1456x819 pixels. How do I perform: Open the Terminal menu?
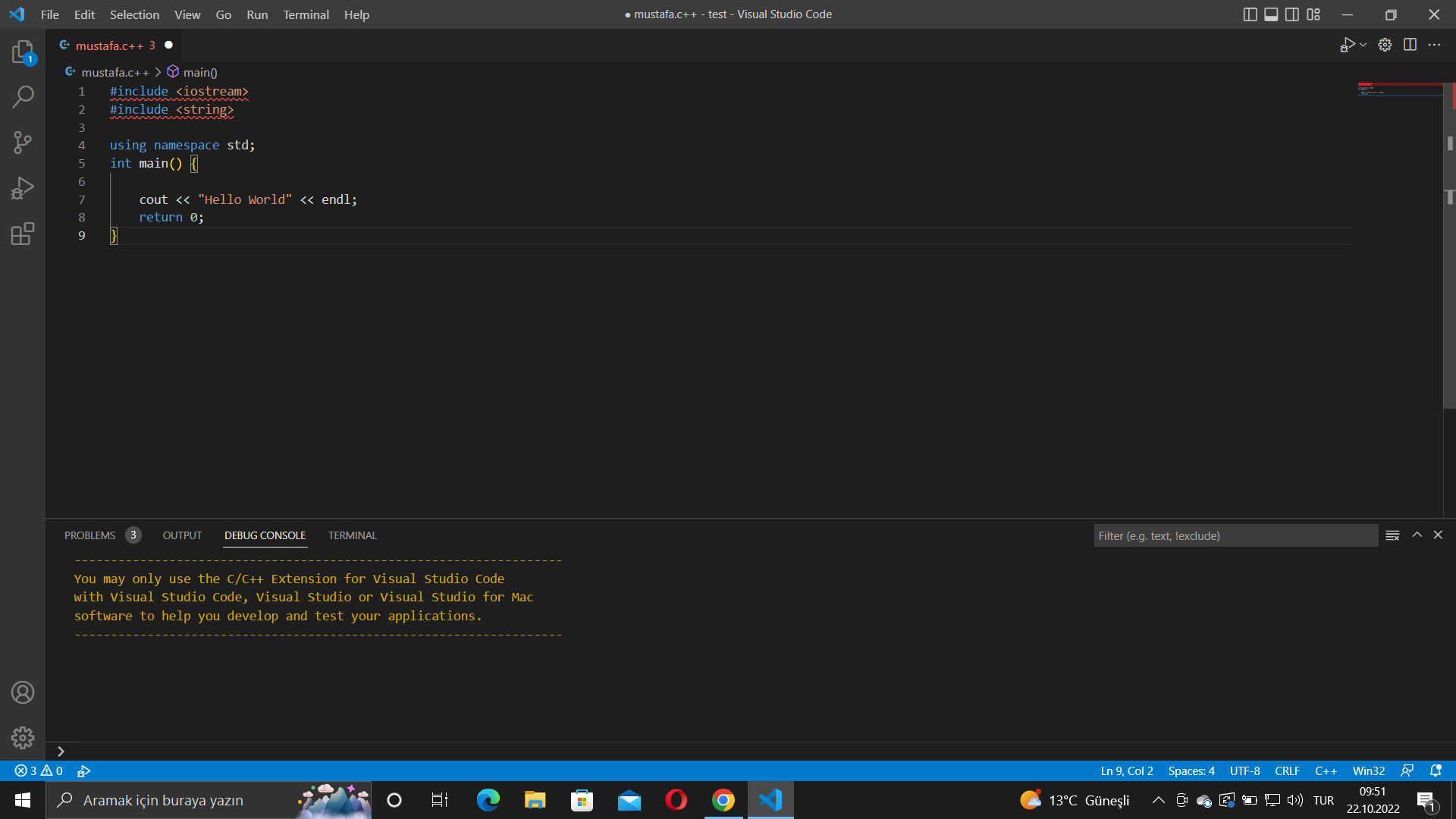(306, 14)
